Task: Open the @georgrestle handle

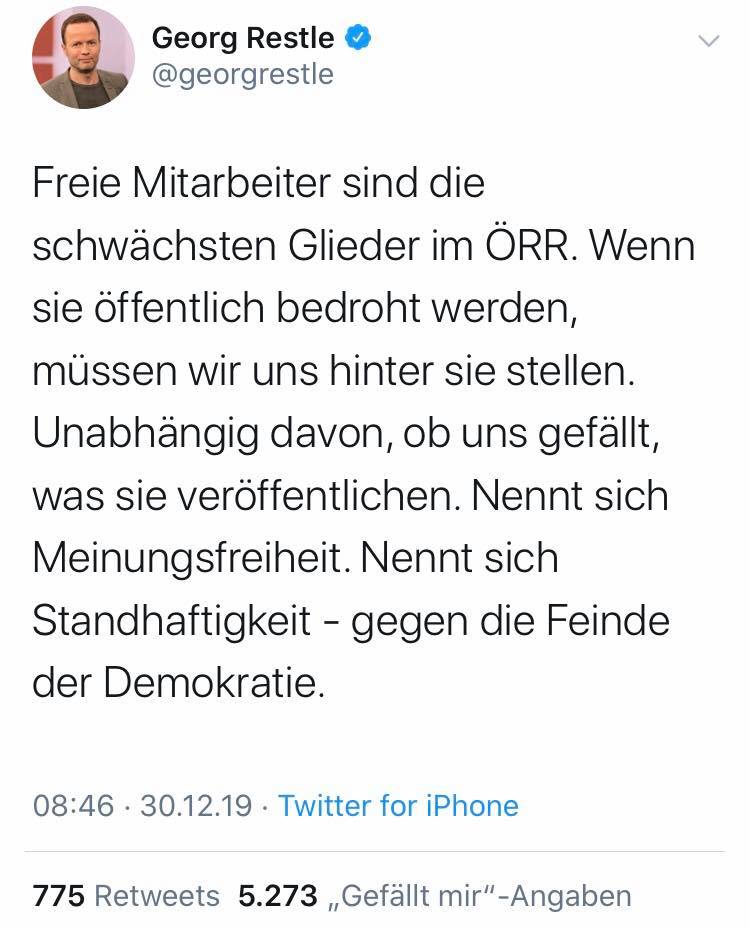Action: (242, 75)
